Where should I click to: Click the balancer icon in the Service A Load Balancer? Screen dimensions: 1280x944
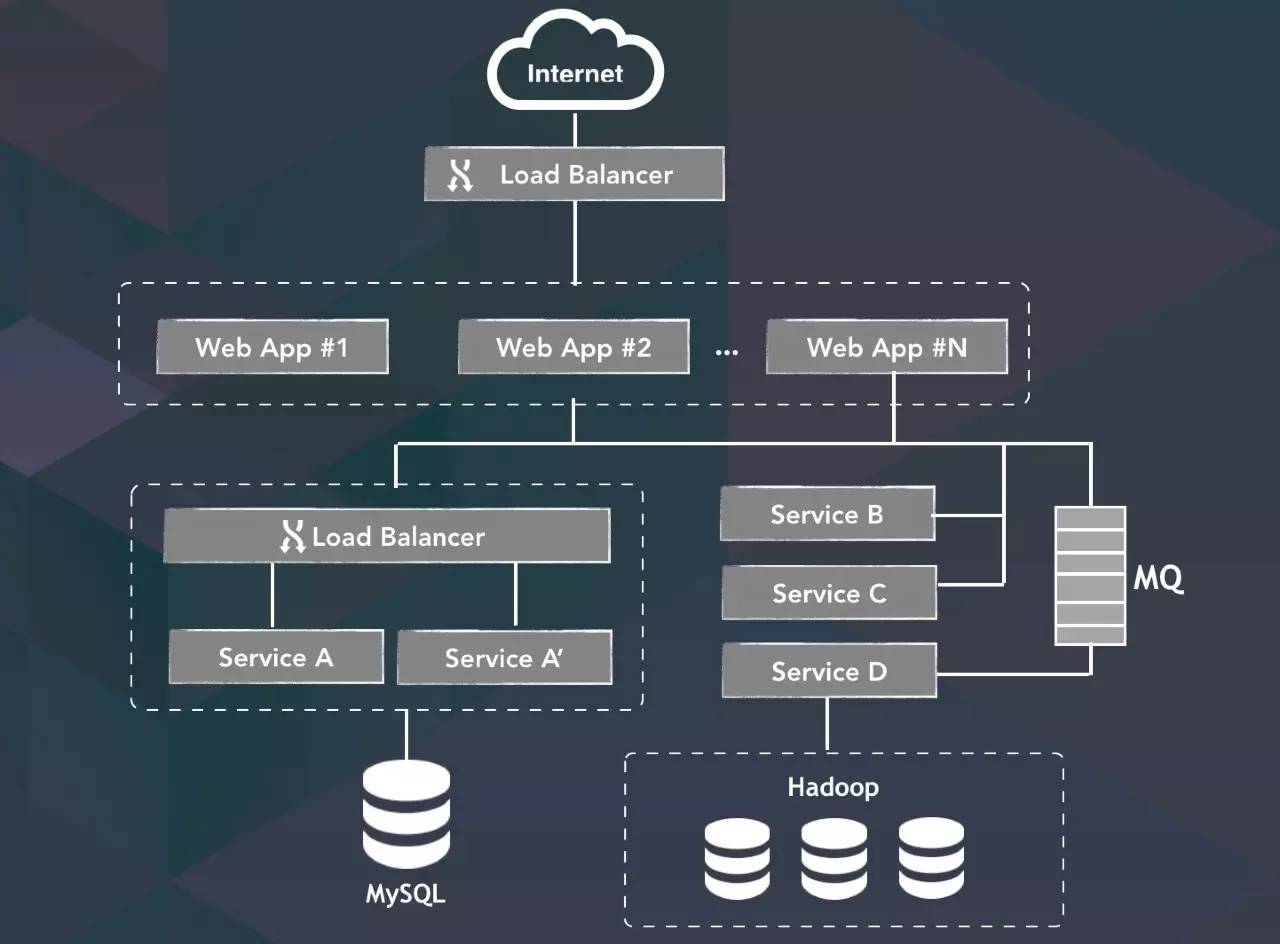point(292,537)
